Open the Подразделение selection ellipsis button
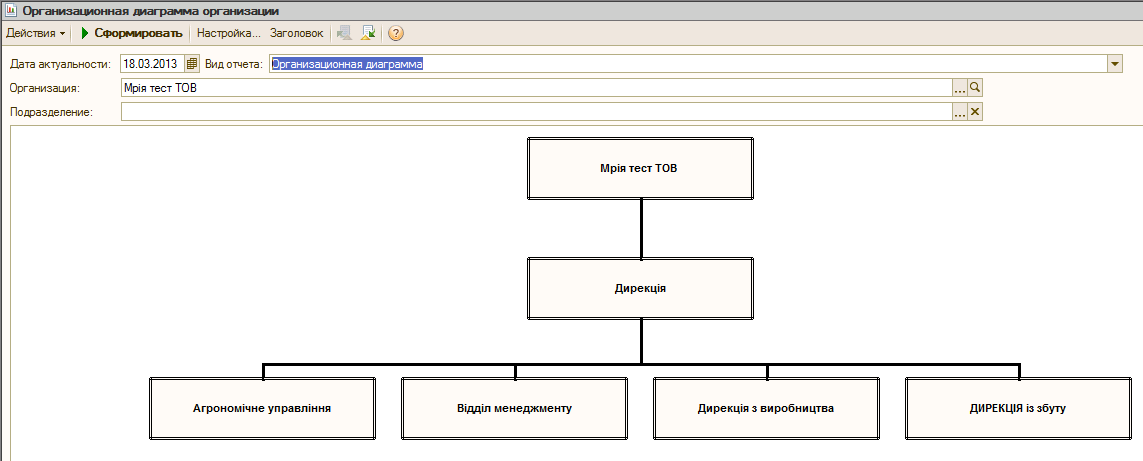The height and width of the screenshot is (461, 1143). [x=960, y=112]
